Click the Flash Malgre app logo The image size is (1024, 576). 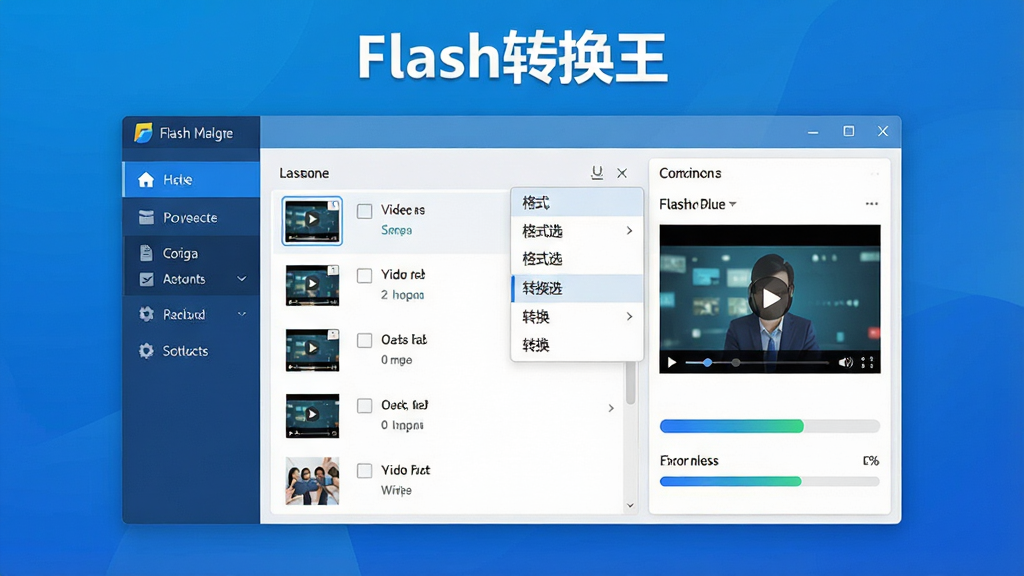pyautogui.click(x=143, y=133)
